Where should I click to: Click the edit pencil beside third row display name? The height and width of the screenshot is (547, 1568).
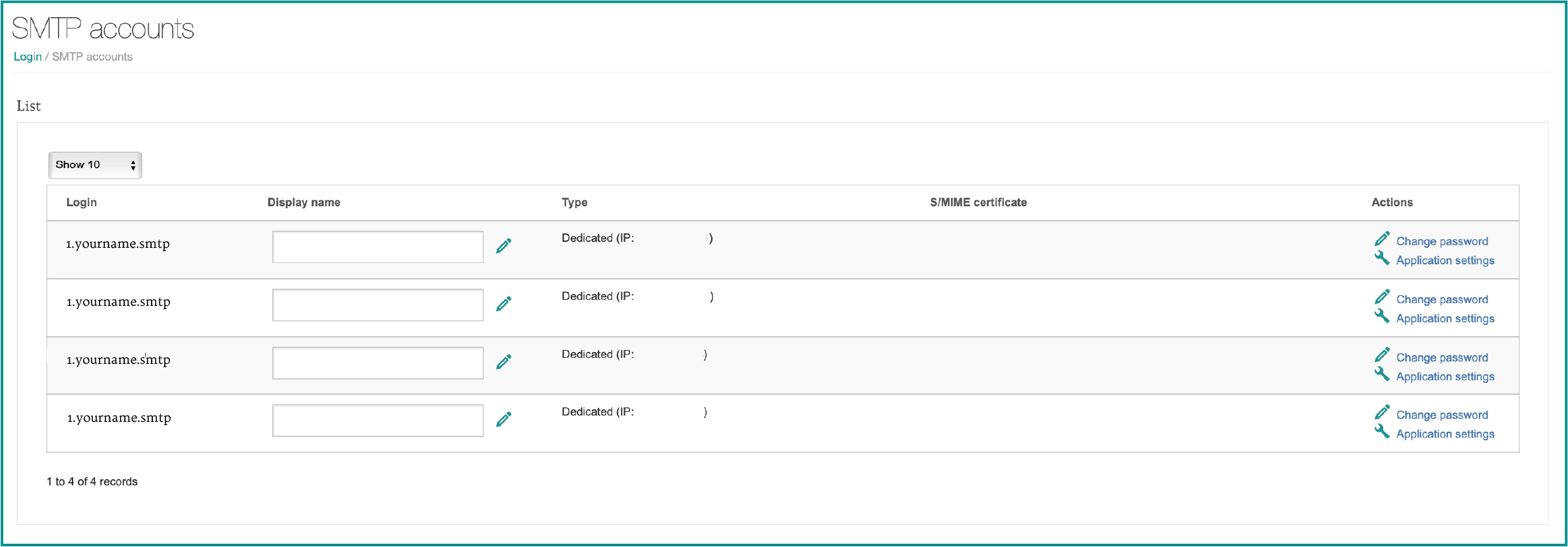[504, 362]
